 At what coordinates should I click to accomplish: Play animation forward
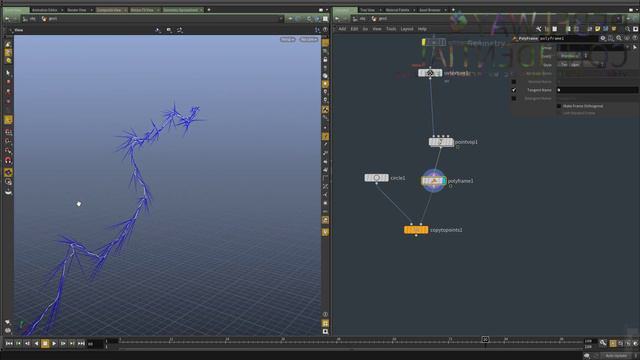coord(54,344)
